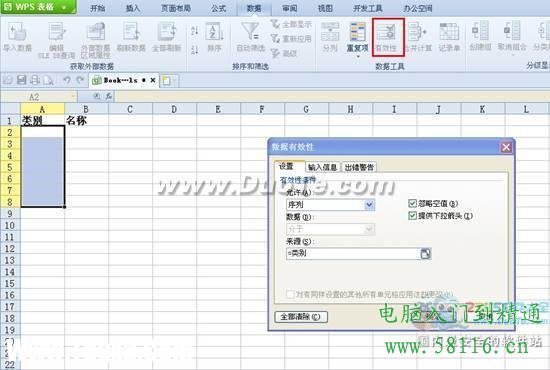The width and height of the screenshot is (550, 370).
Task: Toggle the 忽略空值 checkbox
Action: point(412,203)
